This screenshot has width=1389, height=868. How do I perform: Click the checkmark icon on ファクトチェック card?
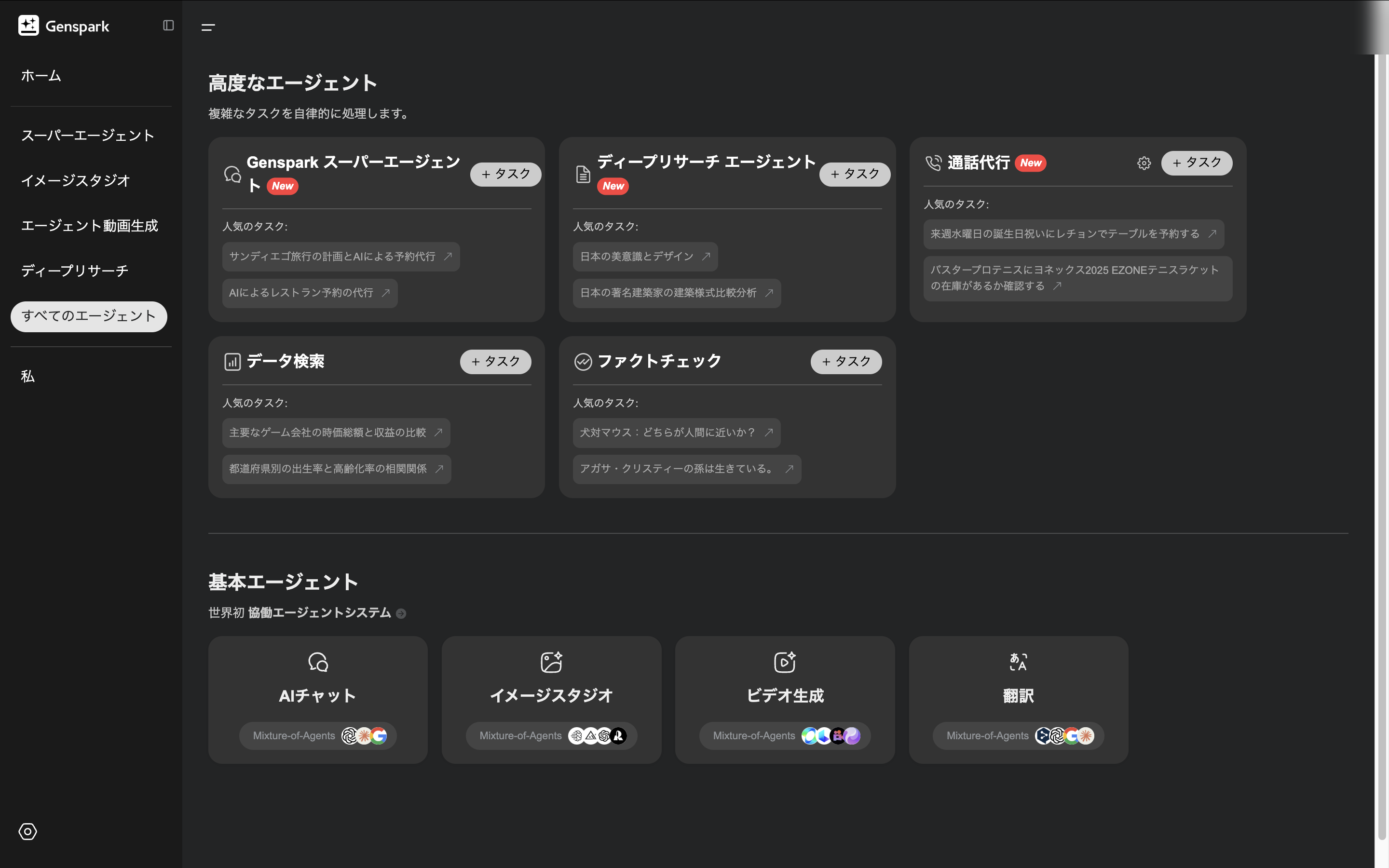tap(582, 361)
